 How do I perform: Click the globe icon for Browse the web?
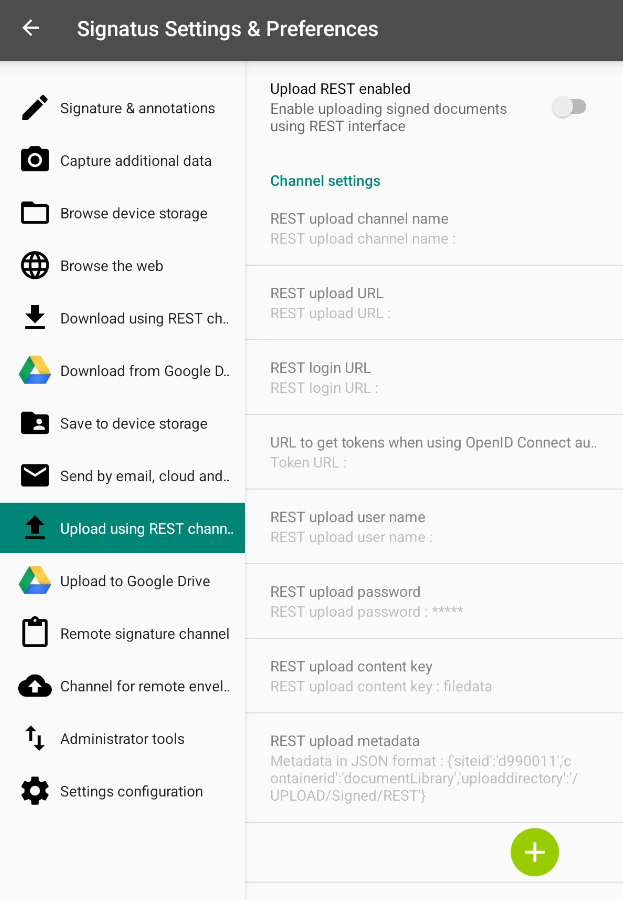click(x=35, y=265)
